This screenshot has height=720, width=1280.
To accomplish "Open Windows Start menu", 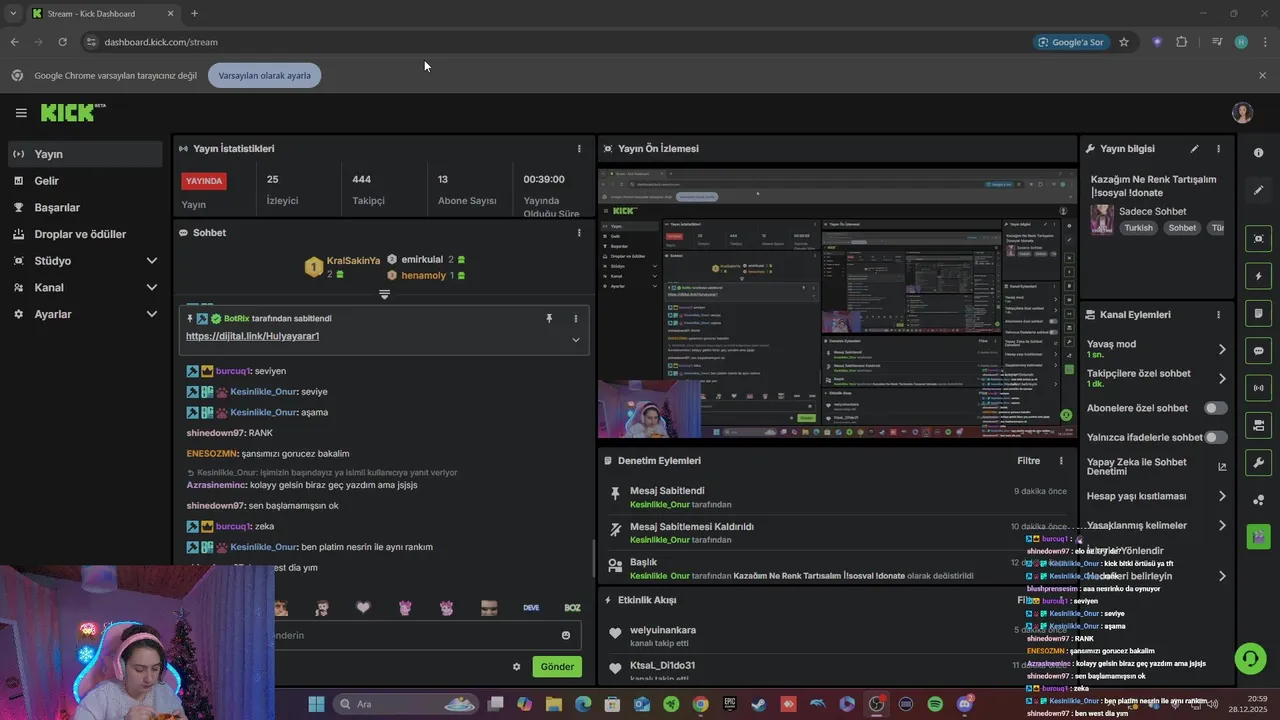I will (x=316, y=704).
